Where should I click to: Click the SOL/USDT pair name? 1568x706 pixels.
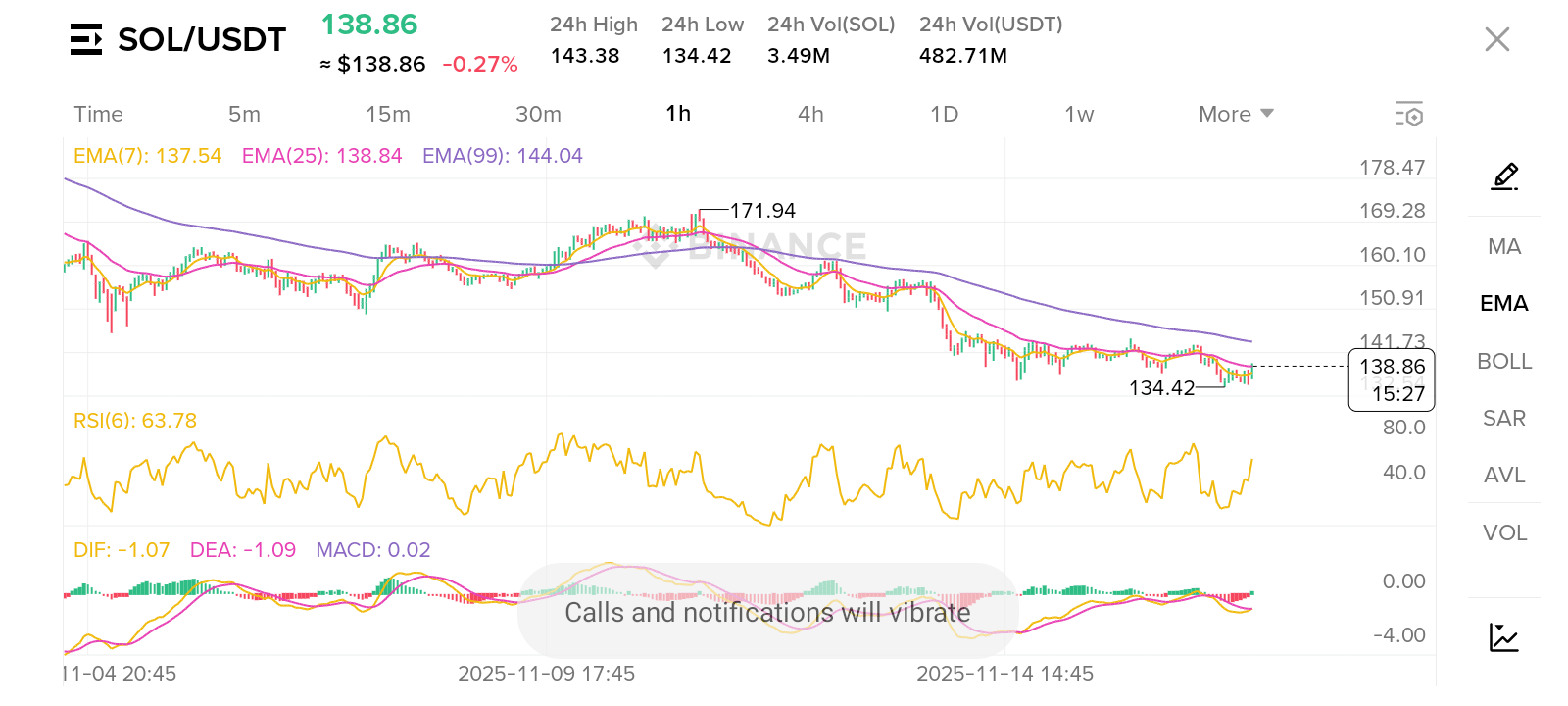click(x=202, y=40)
